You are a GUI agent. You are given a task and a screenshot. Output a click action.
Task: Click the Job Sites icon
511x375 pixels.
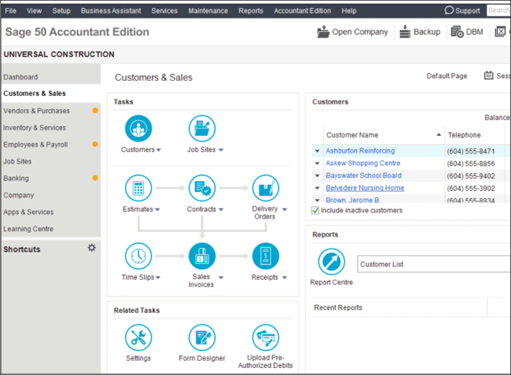coord(202,128)
